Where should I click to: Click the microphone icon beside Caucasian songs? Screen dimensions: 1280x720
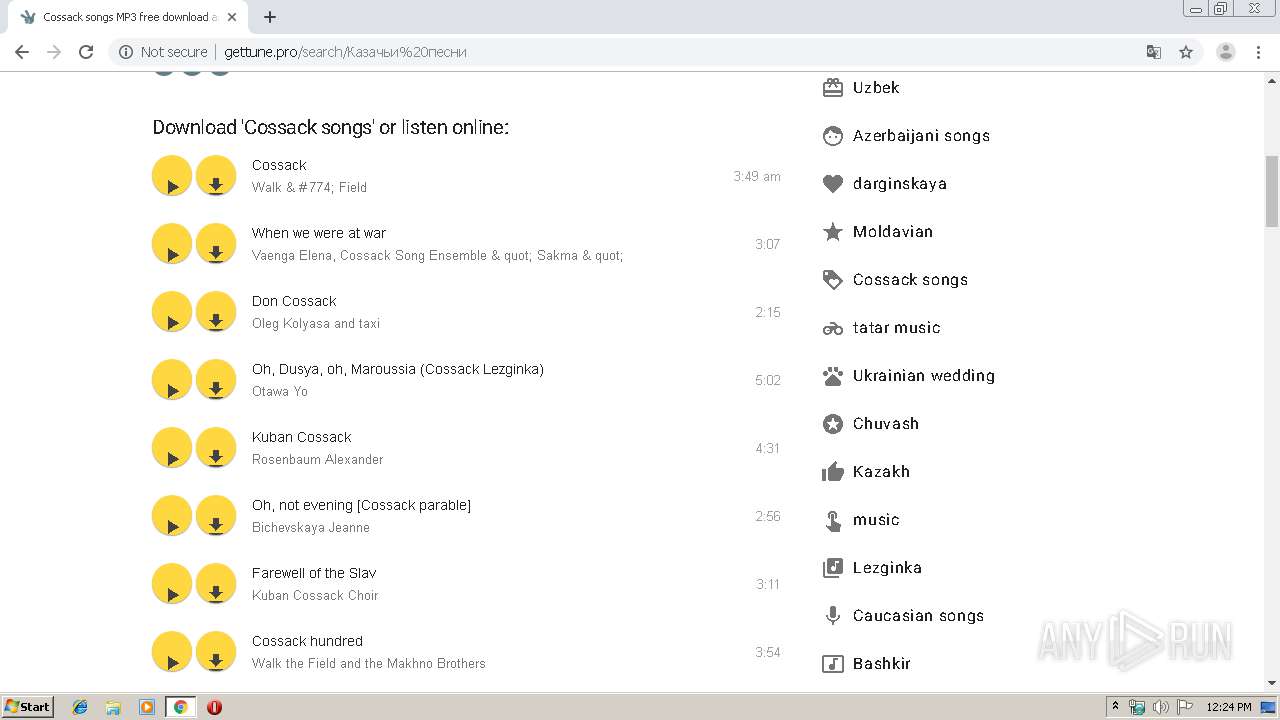[833, 616]
